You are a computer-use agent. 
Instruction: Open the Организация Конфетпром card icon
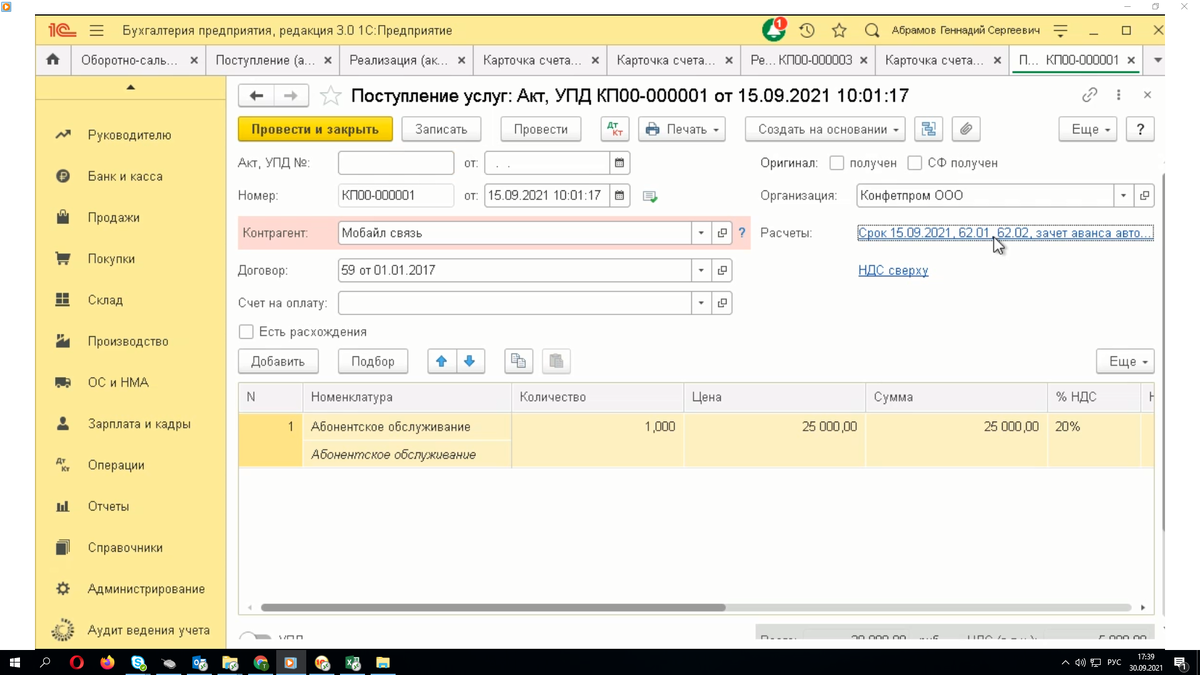1145,196
